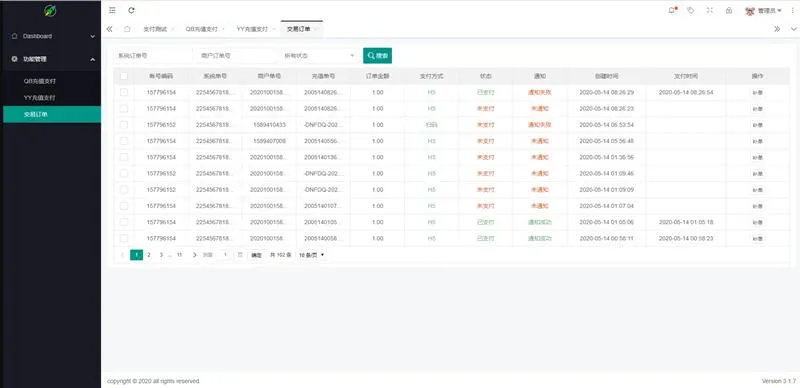The image size is (800, 388).
Task: Click payment time 2020-05-14 01:05:18
Action: 686,222
